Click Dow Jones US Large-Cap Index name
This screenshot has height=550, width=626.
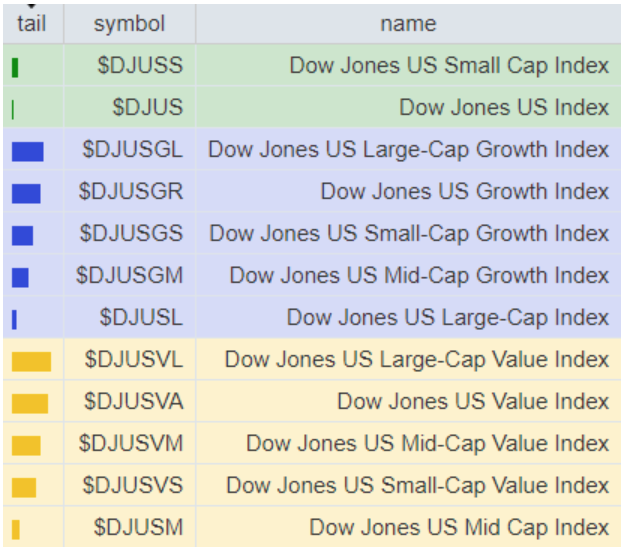[447, 318]
